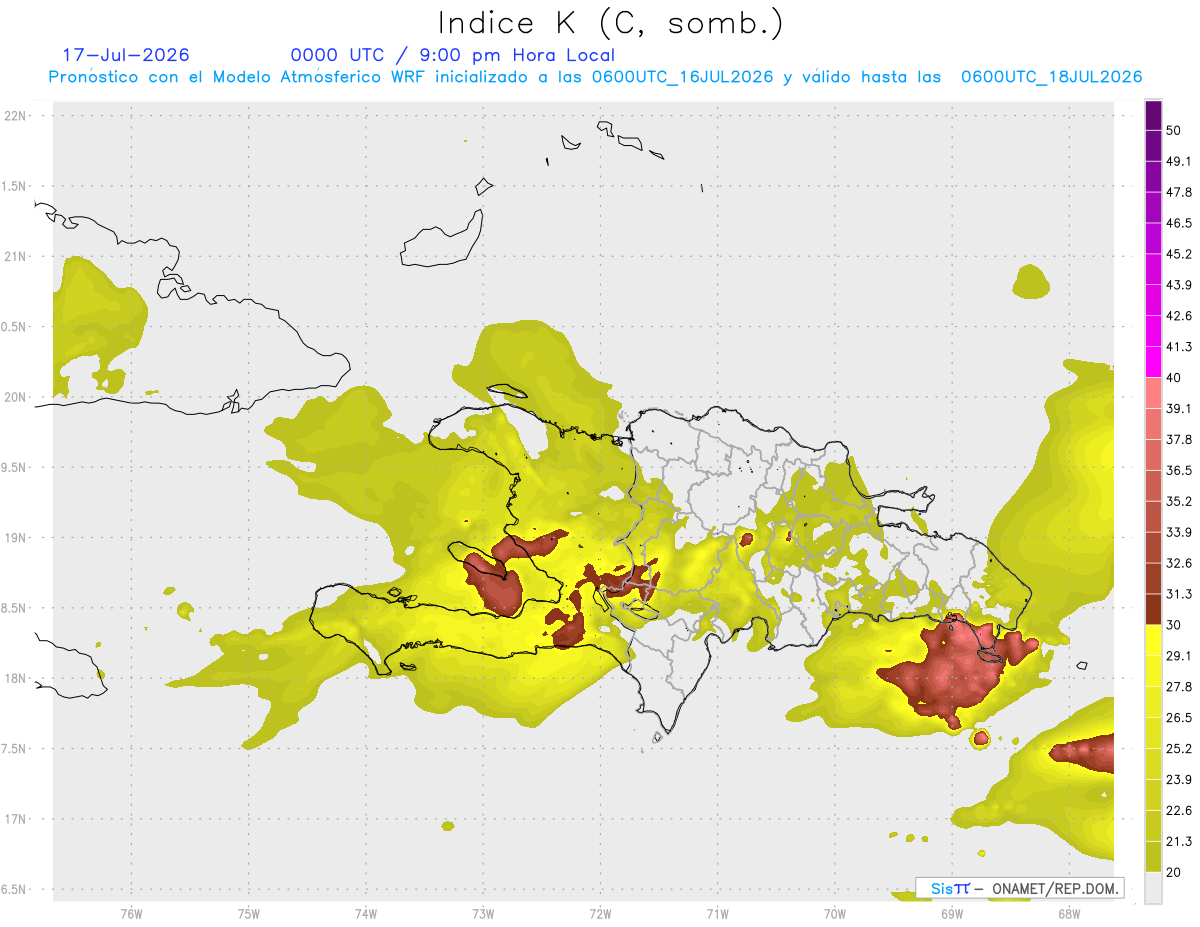Click the legend value 39.1
The image size is (1200, 927).
[x=1179, y=409]
